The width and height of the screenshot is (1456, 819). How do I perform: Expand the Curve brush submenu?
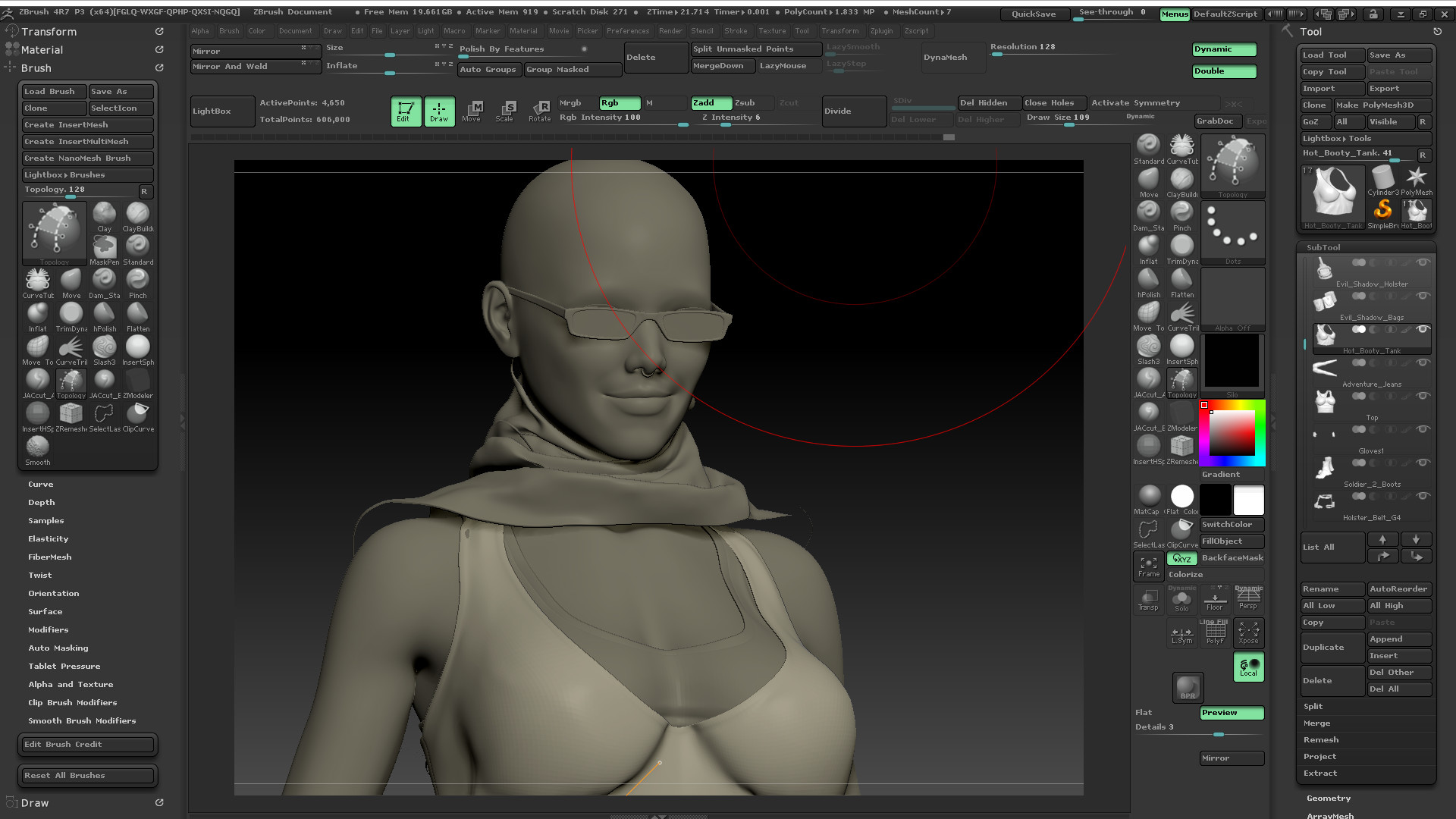41,485
